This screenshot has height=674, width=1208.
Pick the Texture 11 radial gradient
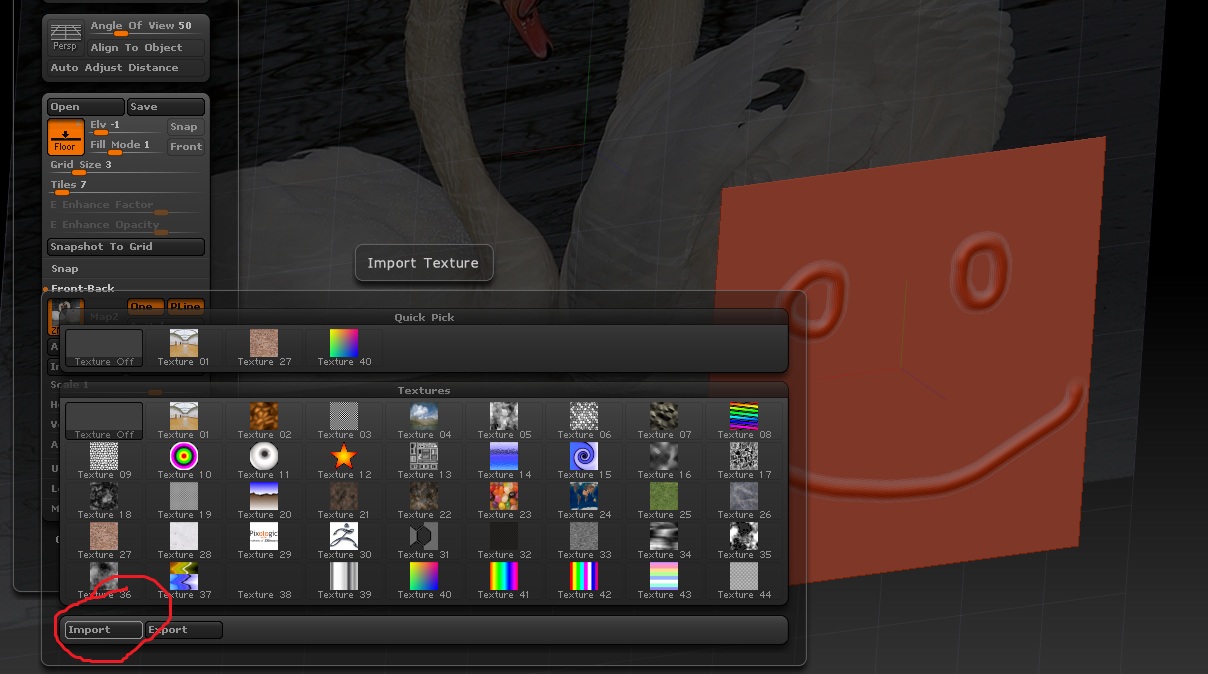pos(264,461)
